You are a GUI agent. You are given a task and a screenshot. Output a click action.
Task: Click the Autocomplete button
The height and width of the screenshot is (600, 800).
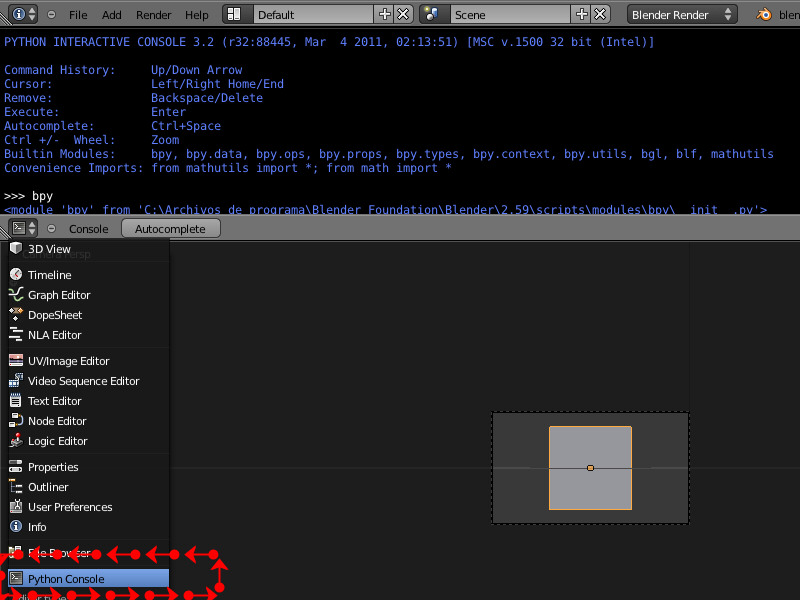click(170, 229)
